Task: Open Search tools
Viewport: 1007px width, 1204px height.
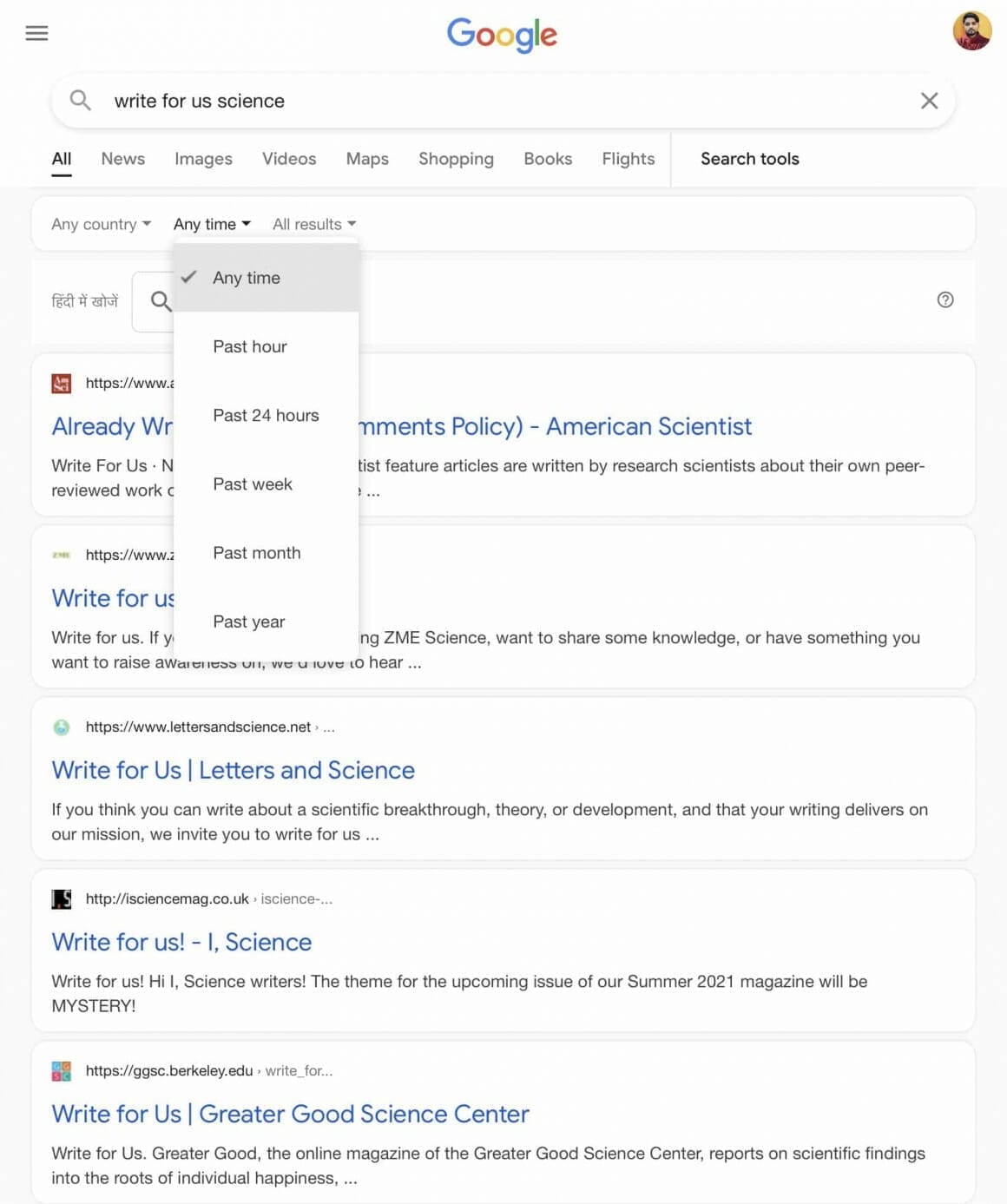Action: click(750, 159)
